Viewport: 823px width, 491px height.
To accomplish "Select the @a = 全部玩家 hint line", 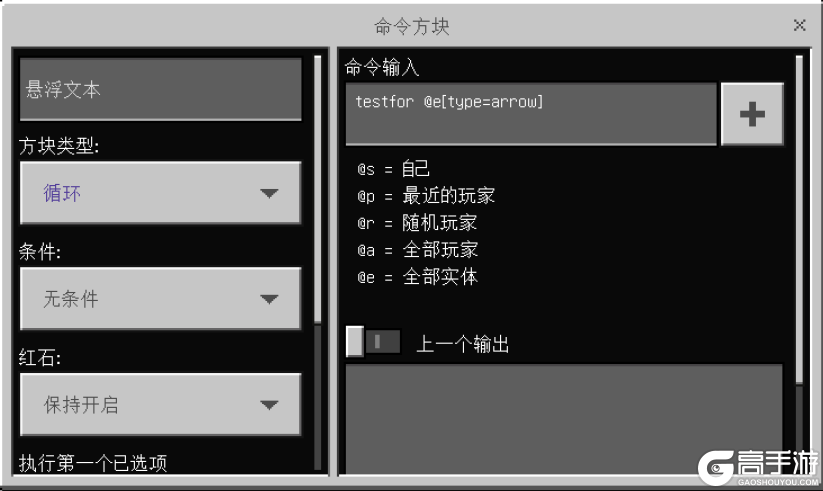I will coord(417,249).
